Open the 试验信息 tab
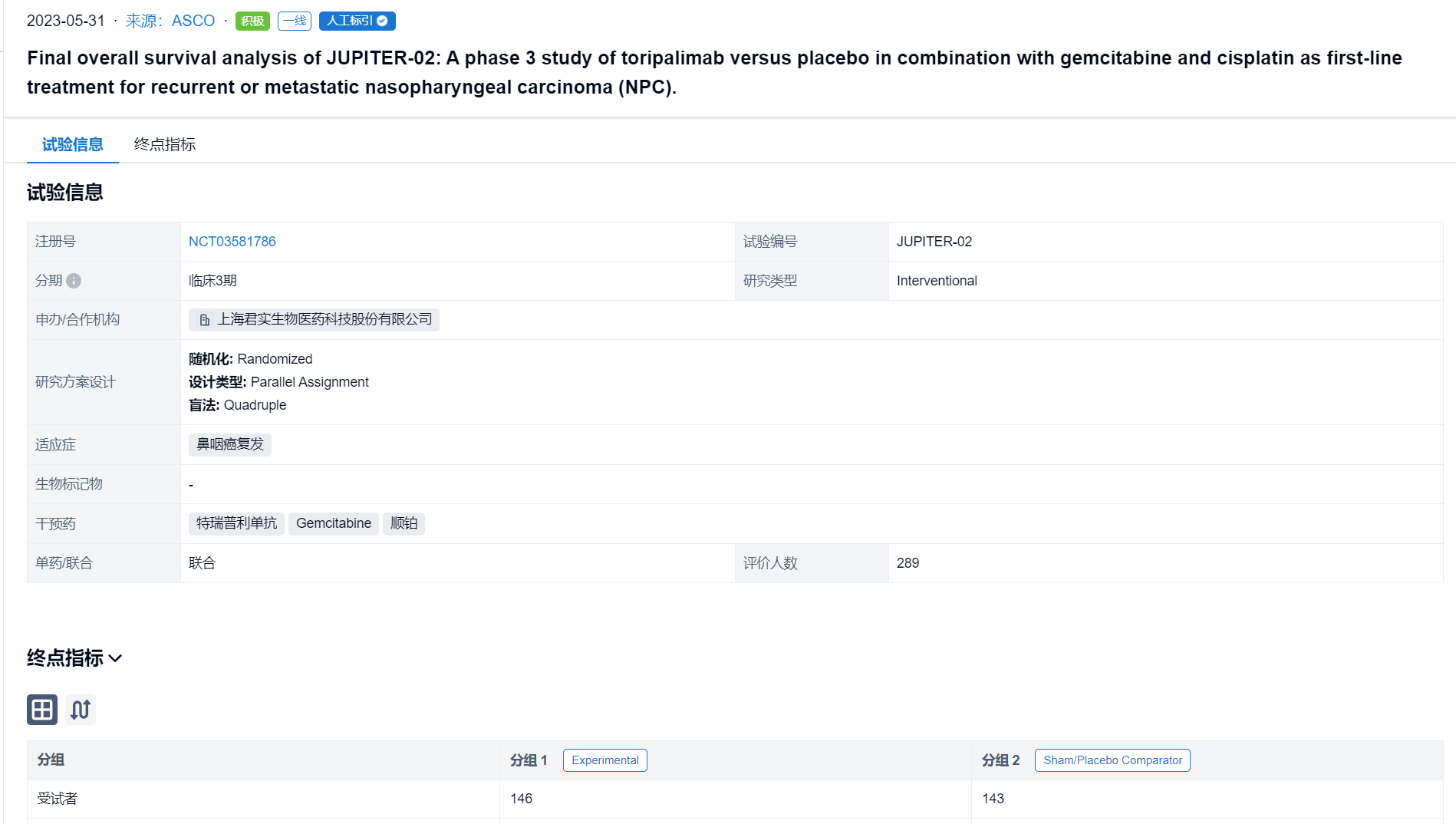Screen dimensions: 1456x824 click(x=73, y=144)
